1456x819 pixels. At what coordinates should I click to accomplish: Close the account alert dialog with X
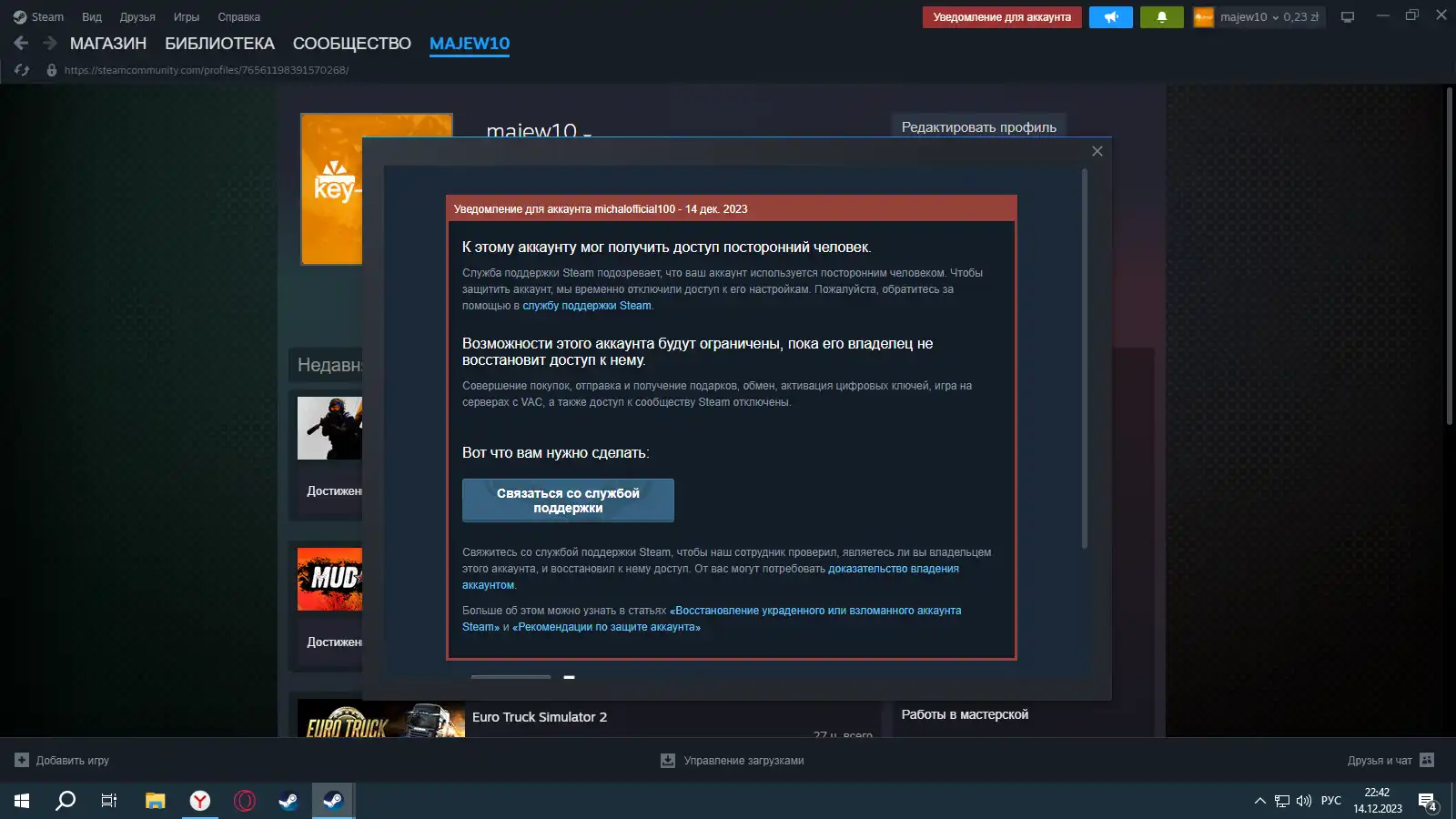tap(1097, 151)
